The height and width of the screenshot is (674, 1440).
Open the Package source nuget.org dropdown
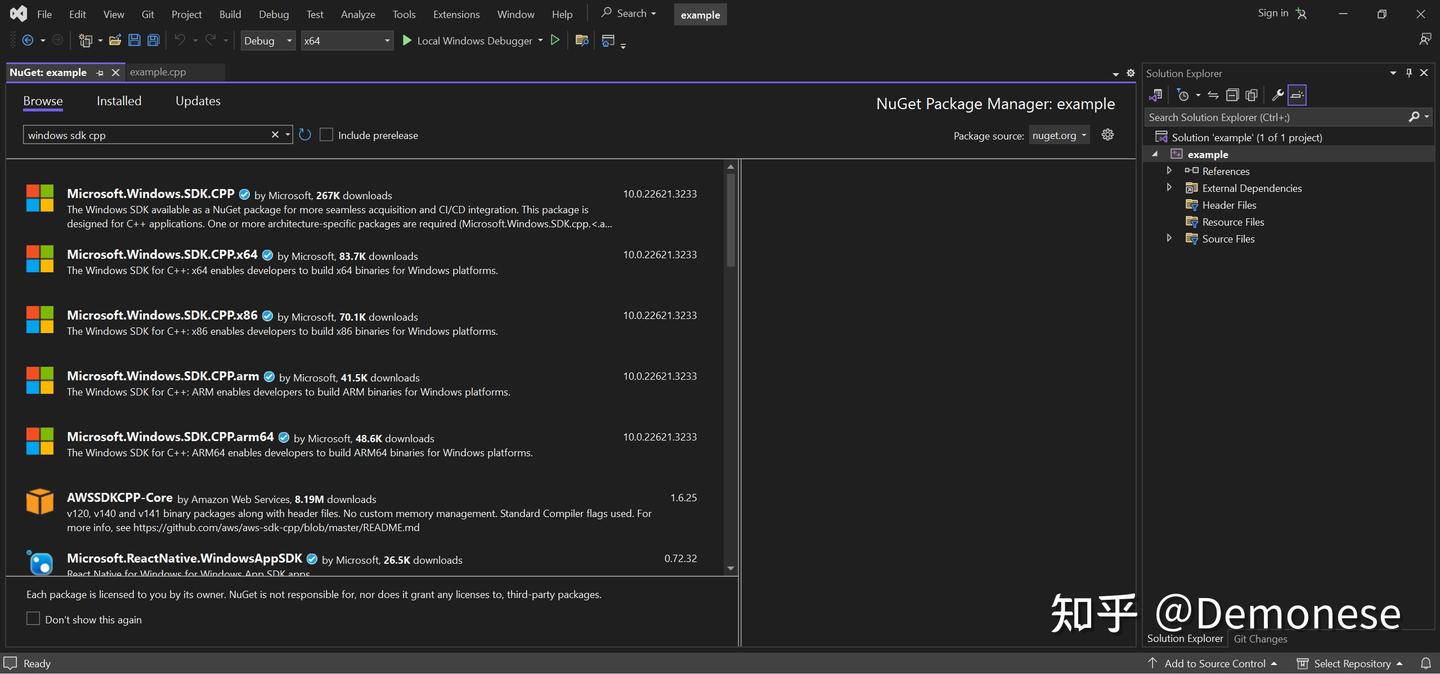pyautogui.click(x=1059, y=135)
